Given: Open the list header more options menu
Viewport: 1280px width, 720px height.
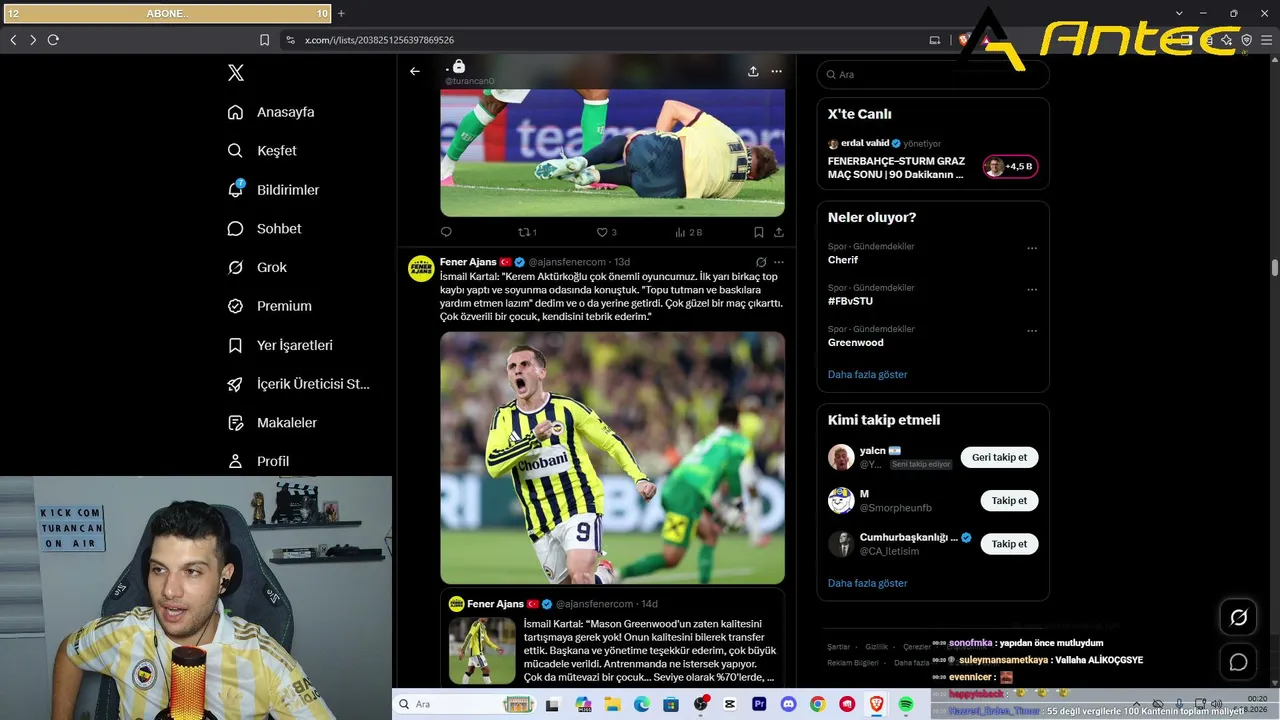Looking at the screenshot, I should point(776,72).
